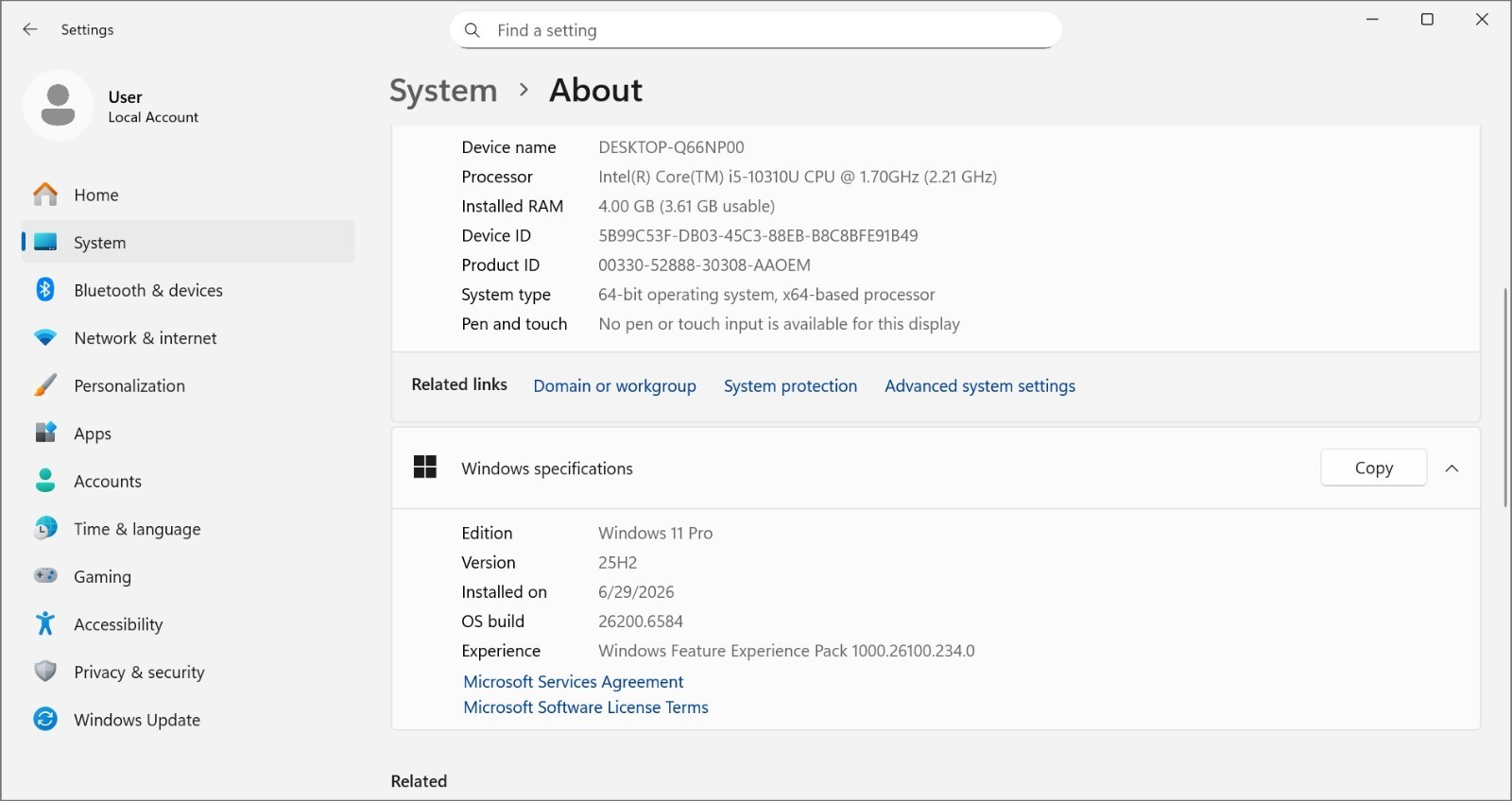Click the Edition value Windows 11 Pro
Viewport: 1512px width, 801px height.
tap(655, 533)
